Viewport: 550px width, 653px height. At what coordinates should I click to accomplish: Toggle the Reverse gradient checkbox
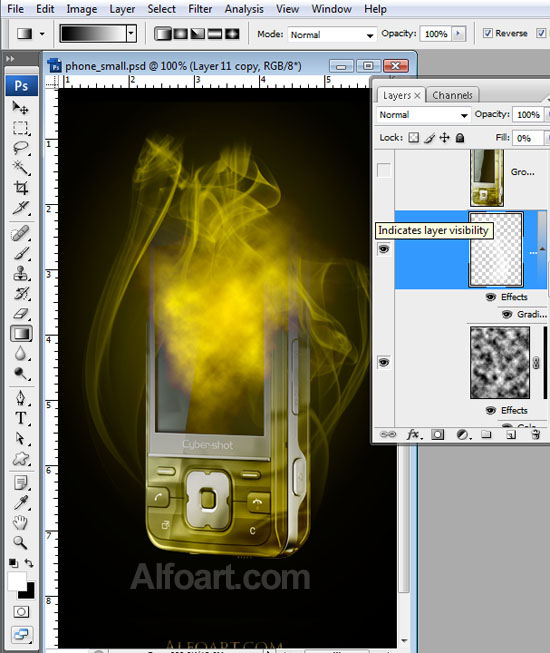click(488, 33)
